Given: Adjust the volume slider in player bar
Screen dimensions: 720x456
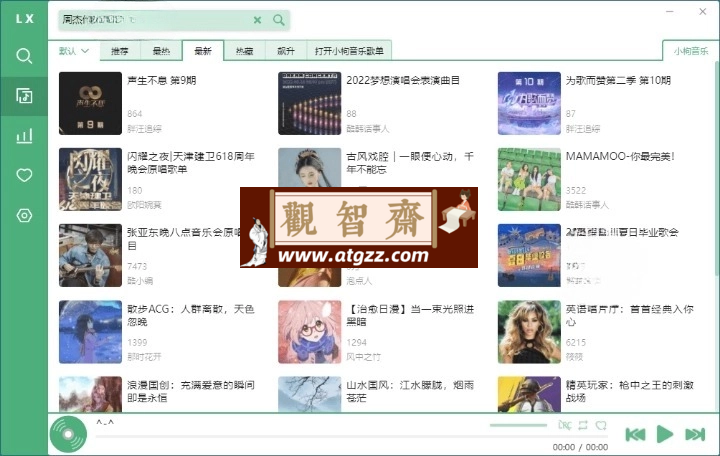Looking at the screenshot, I should point(518,425).
